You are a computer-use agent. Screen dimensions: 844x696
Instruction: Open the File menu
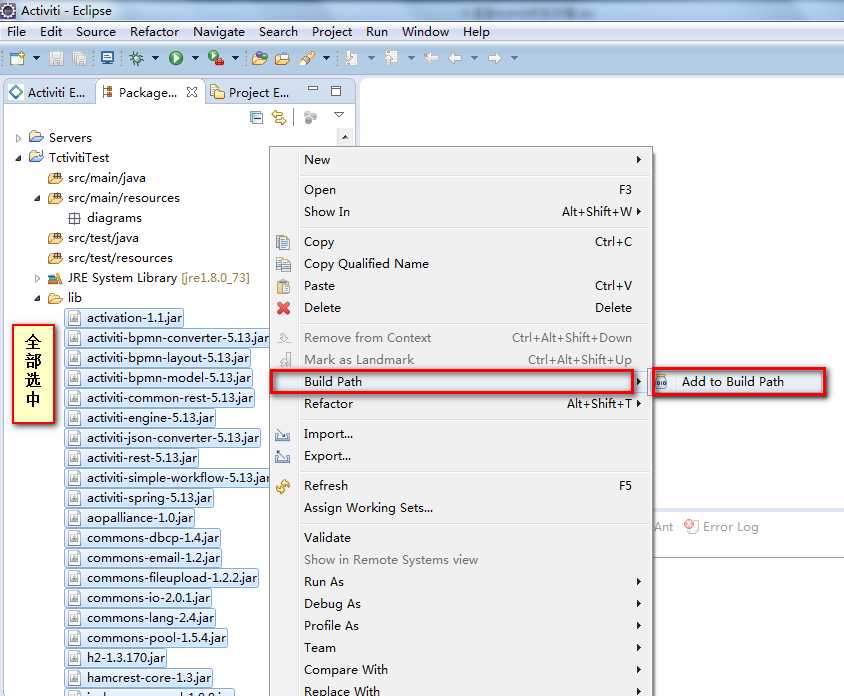click(x=16, y=32)
